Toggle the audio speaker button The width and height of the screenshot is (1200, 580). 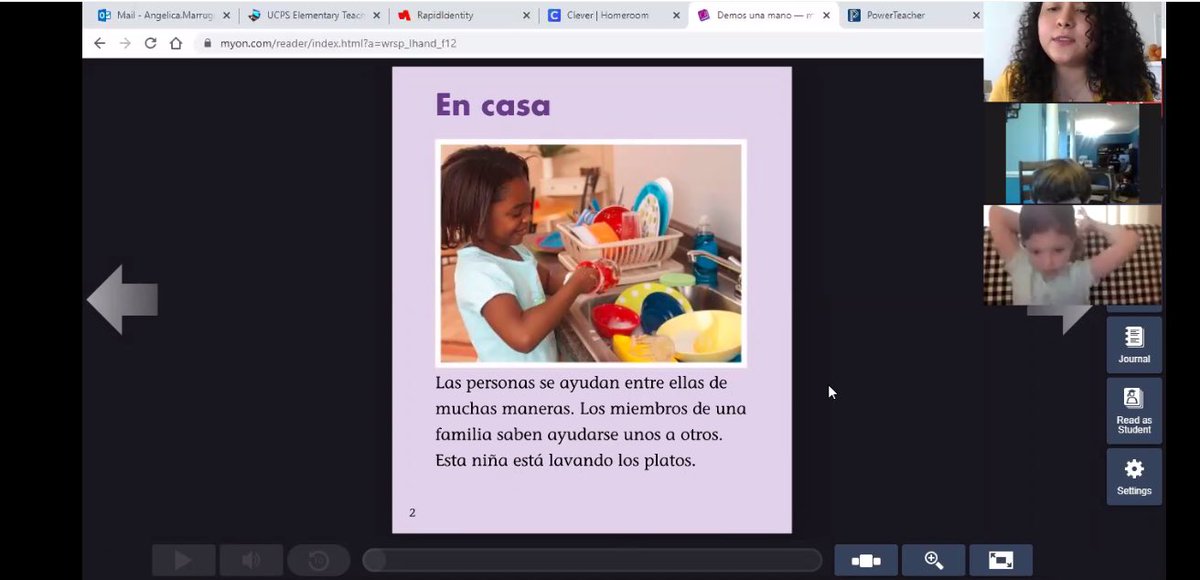click(251, 560)
